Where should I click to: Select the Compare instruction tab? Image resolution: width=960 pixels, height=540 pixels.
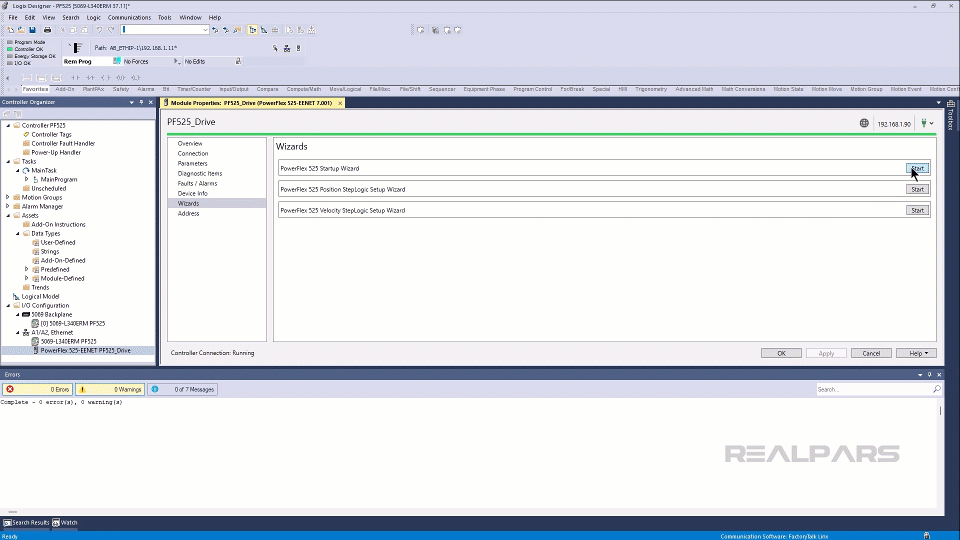click(x=268, y=89)
